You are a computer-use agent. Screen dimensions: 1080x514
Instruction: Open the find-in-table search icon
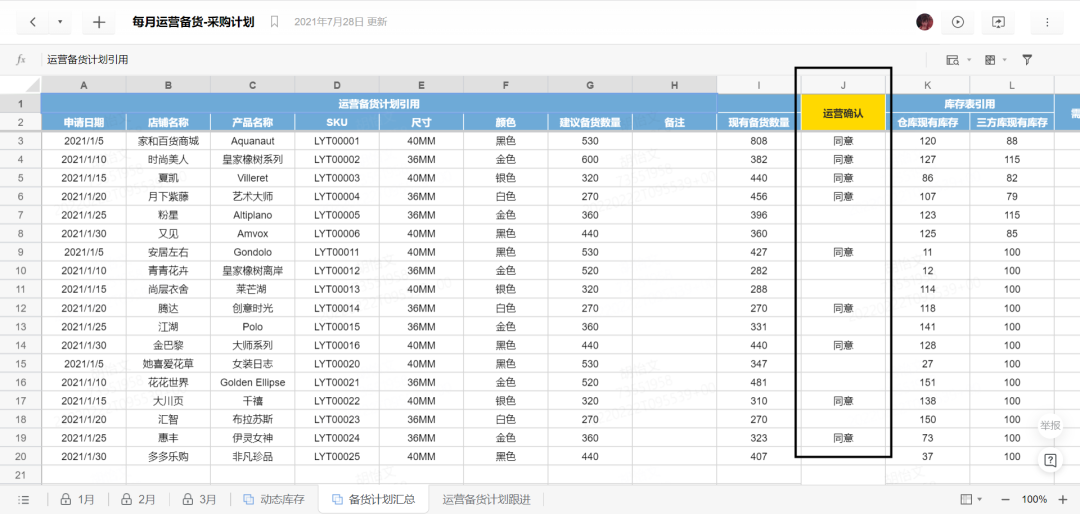(x=953, y=60)
